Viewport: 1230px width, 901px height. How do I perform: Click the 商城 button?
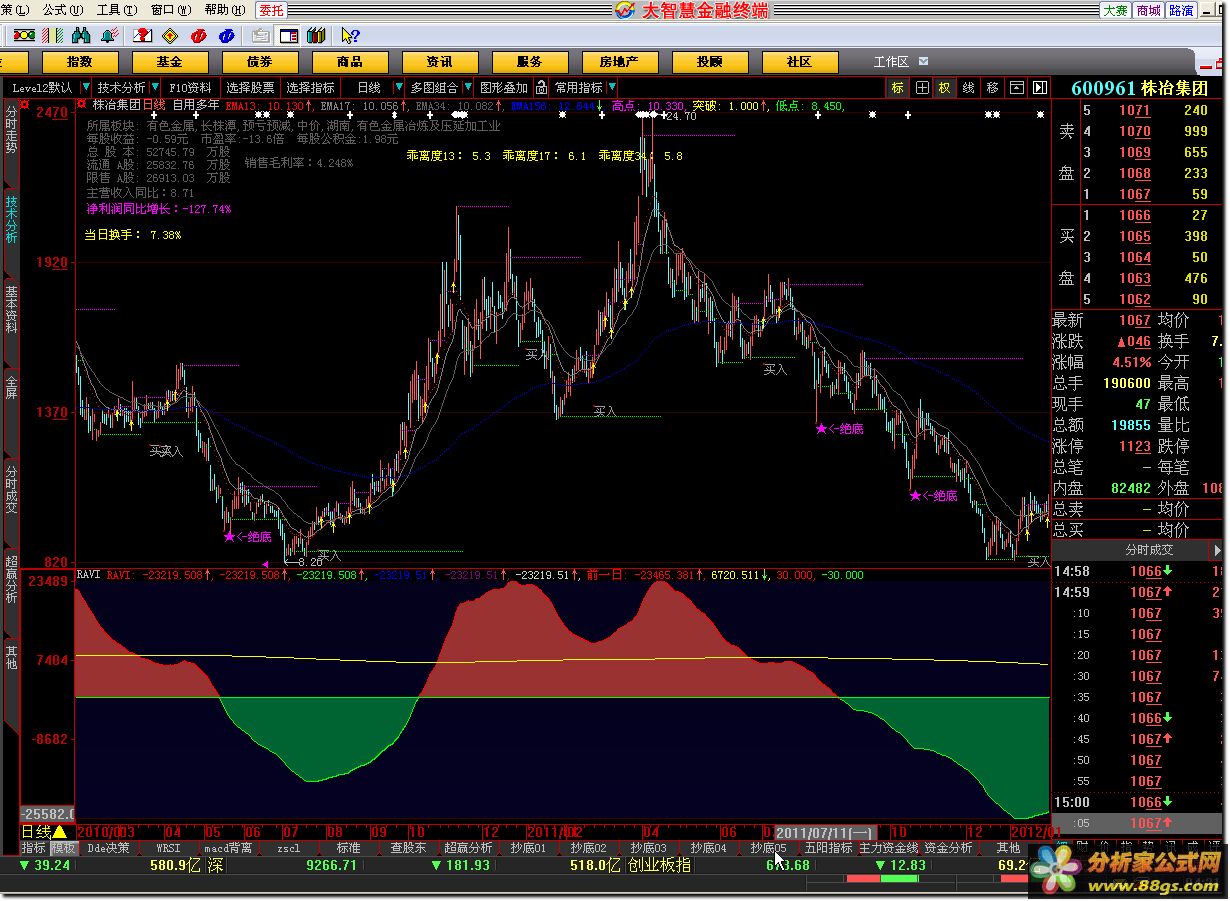tap(1148, 10)
